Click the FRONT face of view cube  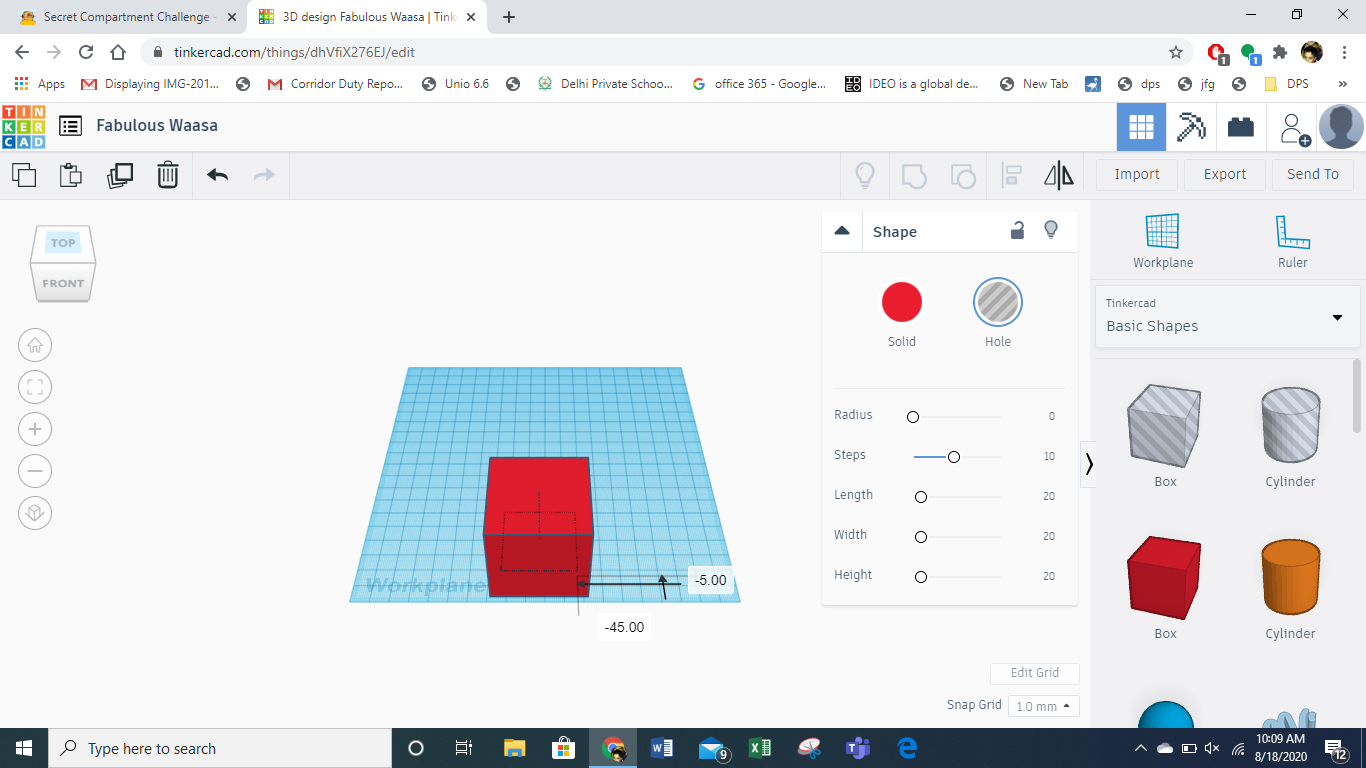(63, 283)
